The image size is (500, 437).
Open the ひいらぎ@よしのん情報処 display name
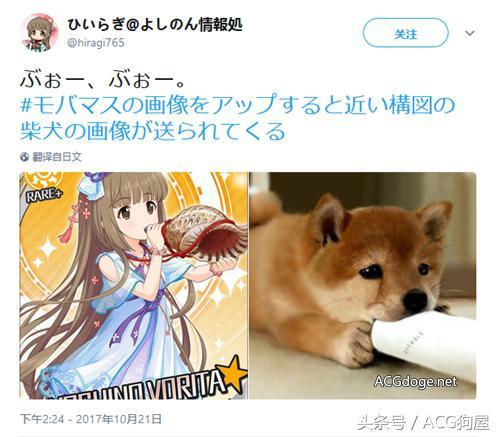(155, 24)
